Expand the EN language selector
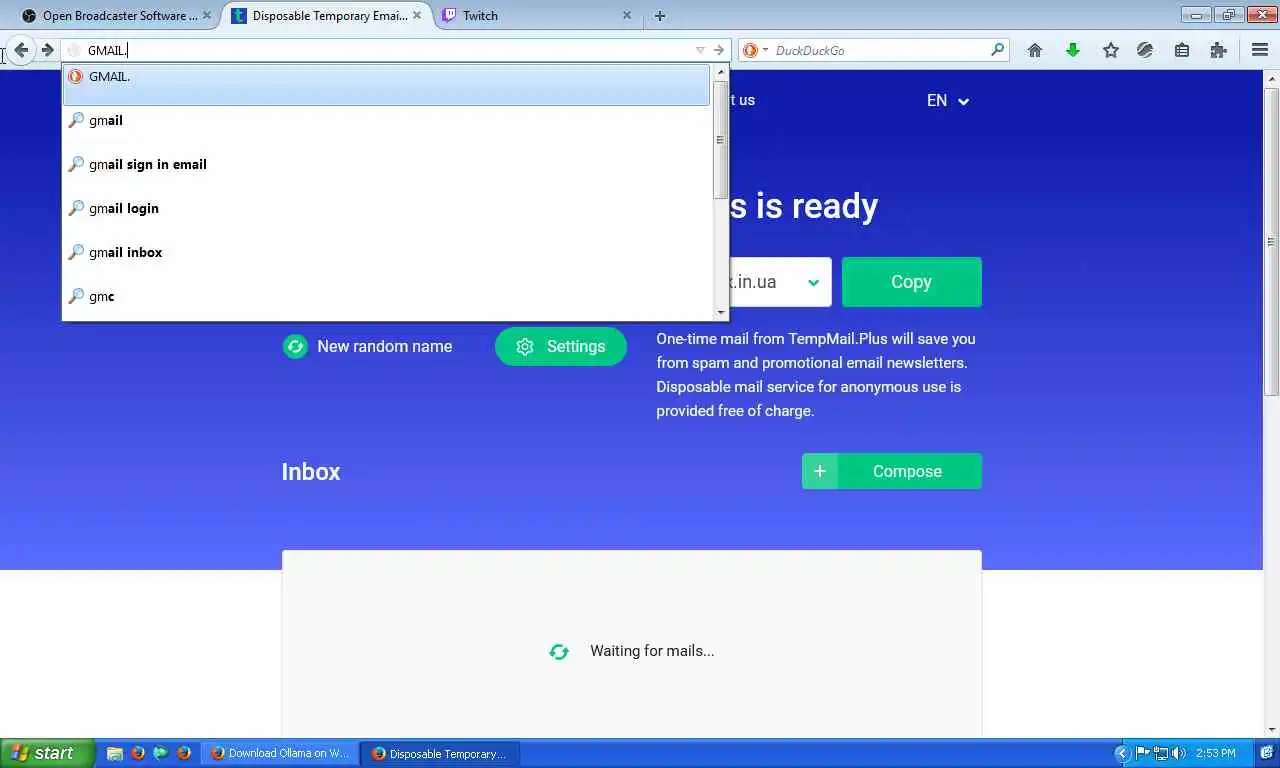Image resolution: width=1280 pixels, height=768 pixels. (x=947, y=100)
